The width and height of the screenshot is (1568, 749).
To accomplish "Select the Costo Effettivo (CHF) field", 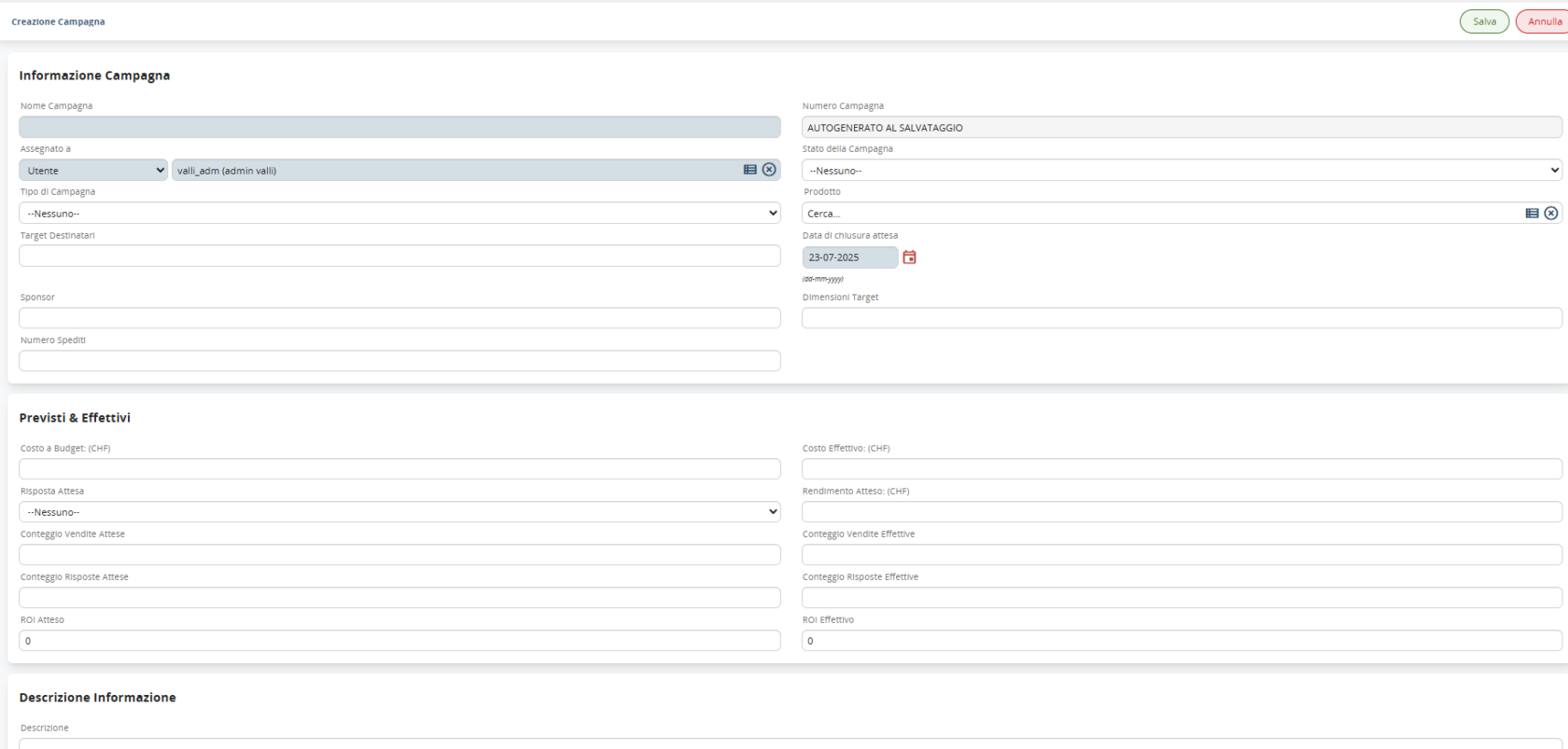I will 1181,469.
